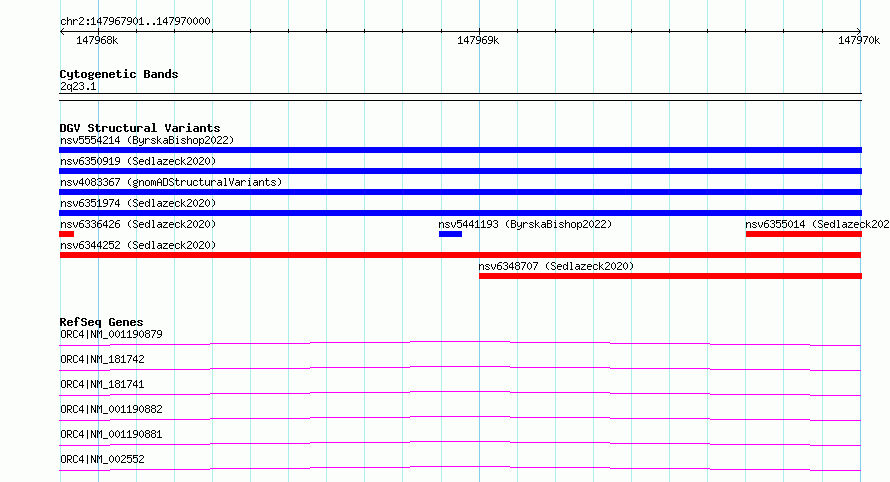Click the 147969k ruler tick label
Screen dimensions: 890x482
click(x=478, y=40)
